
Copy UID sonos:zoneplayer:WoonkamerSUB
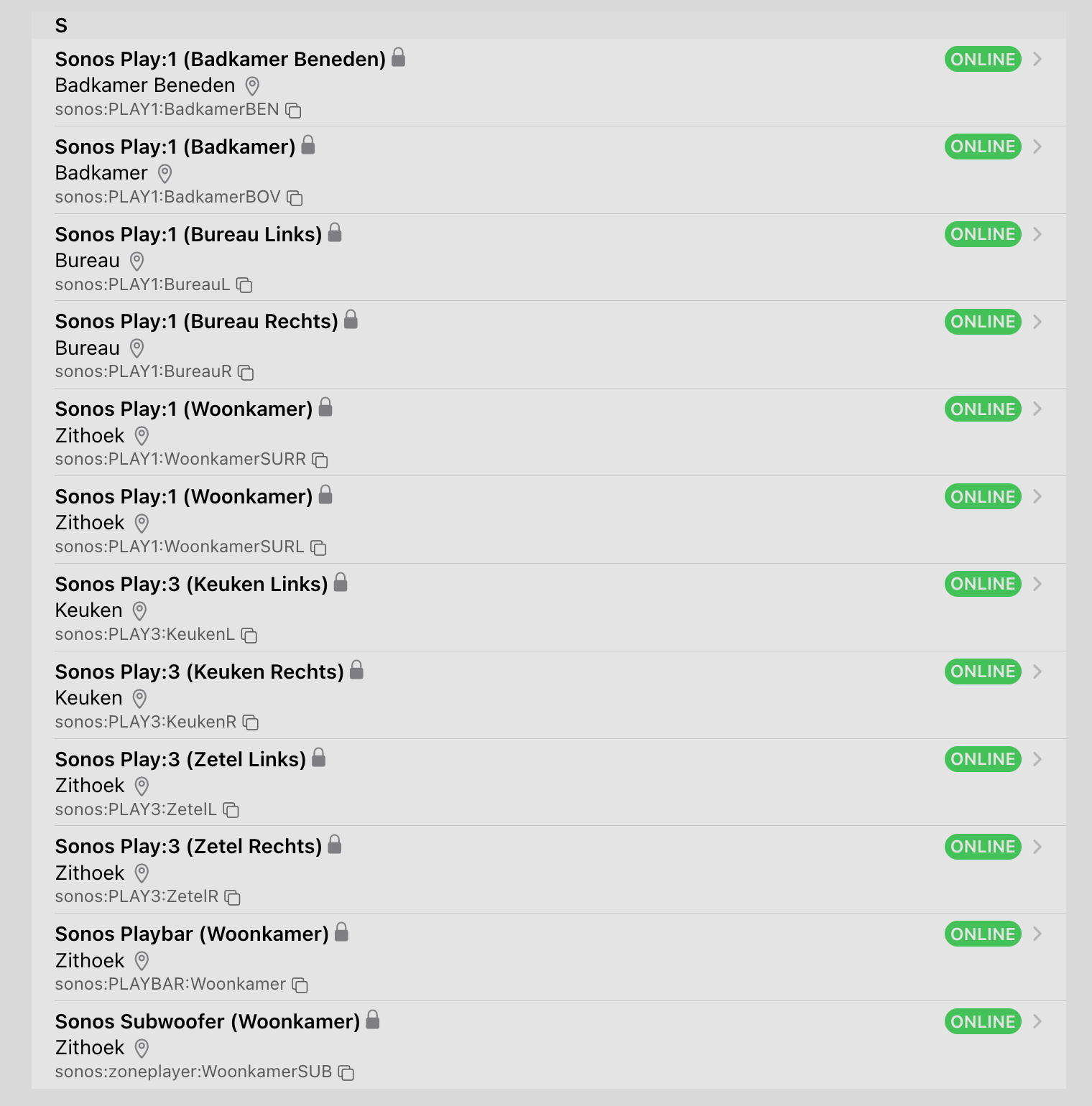346,1072
